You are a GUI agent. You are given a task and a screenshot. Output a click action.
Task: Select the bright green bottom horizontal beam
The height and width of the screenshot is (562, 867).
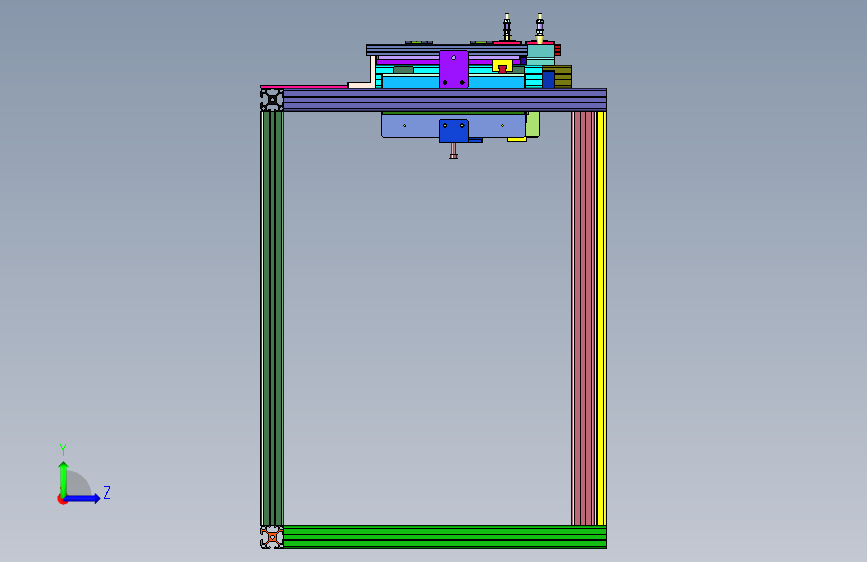[445, 537]
